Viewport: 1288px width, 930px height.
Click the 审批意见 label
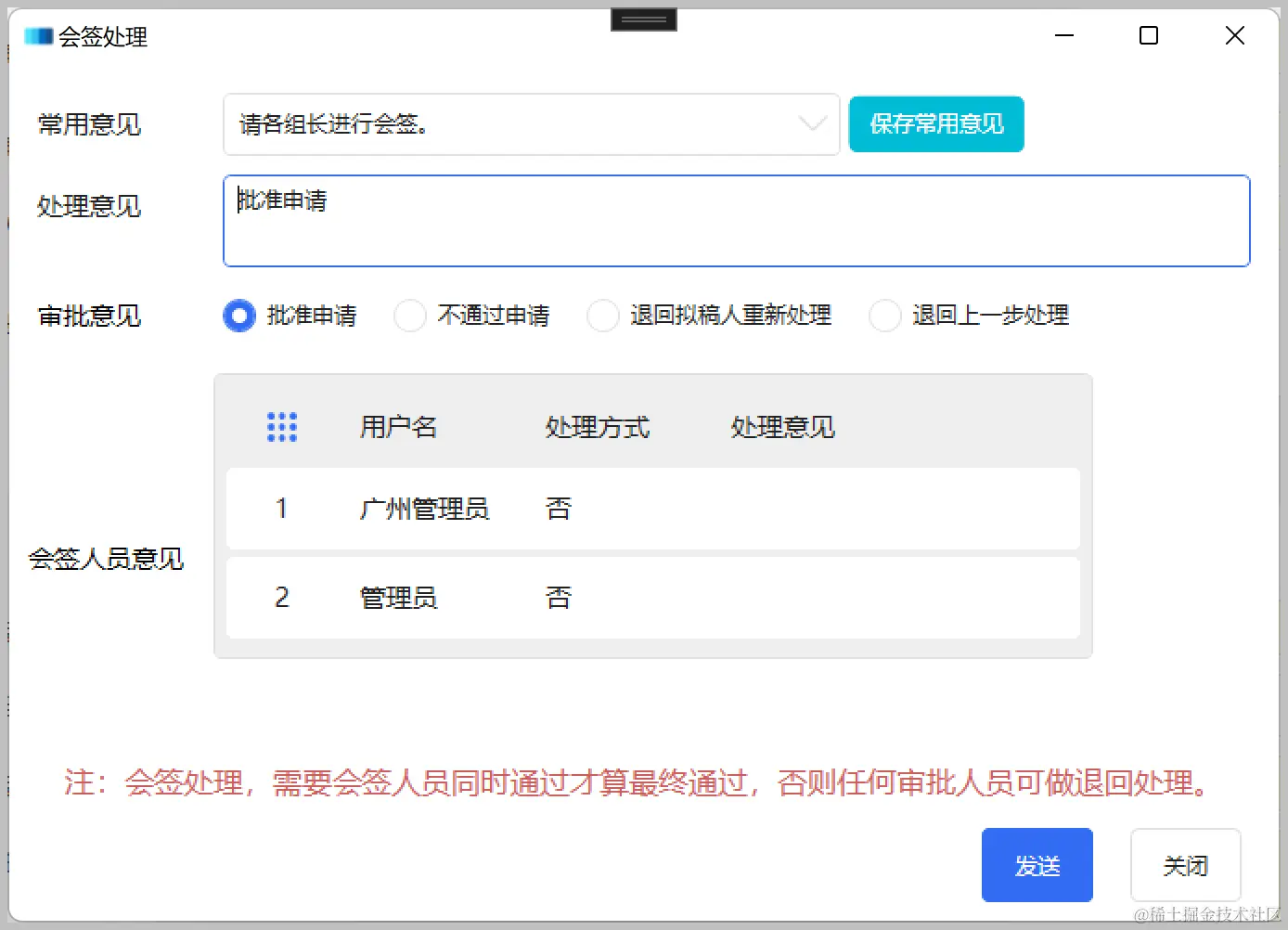89,316
